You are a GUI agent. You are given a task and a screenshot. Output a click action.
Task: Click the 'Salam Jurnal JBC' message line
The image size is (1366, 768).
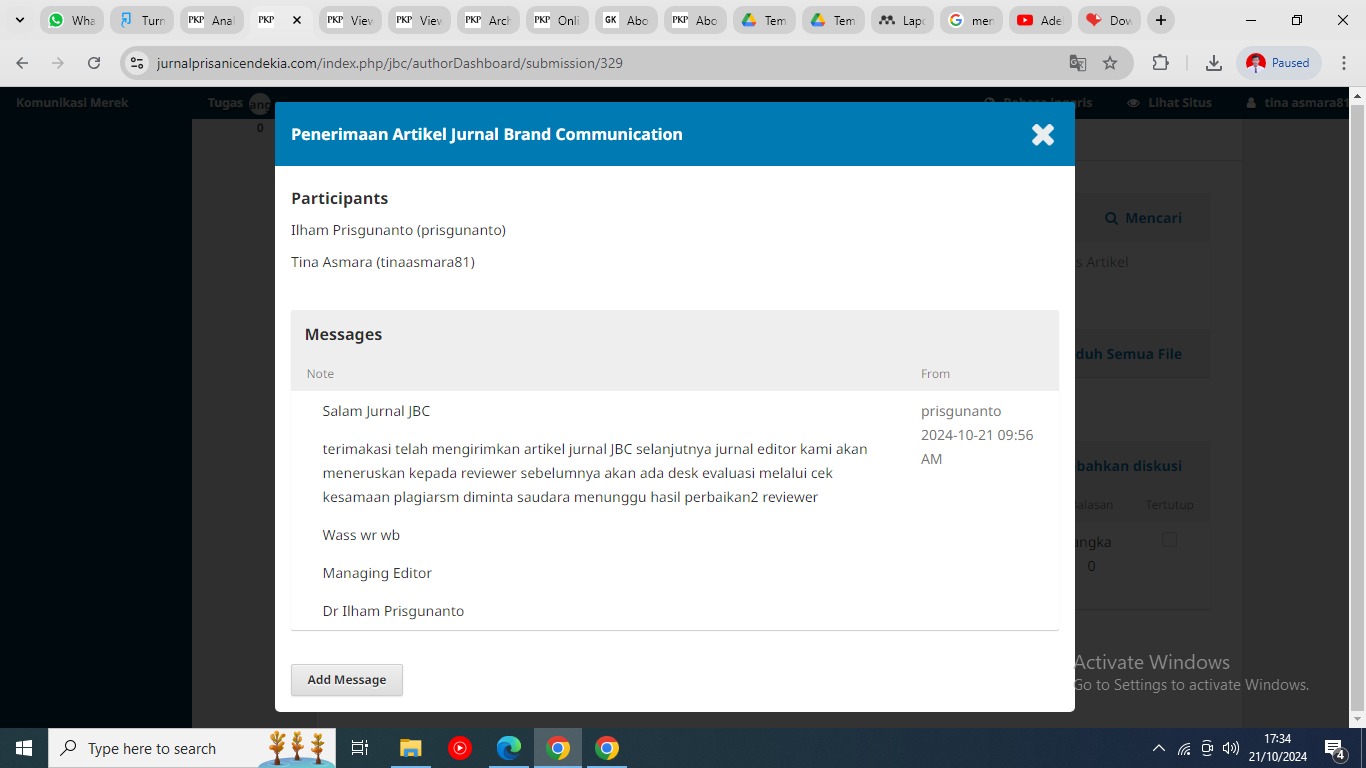376,411
